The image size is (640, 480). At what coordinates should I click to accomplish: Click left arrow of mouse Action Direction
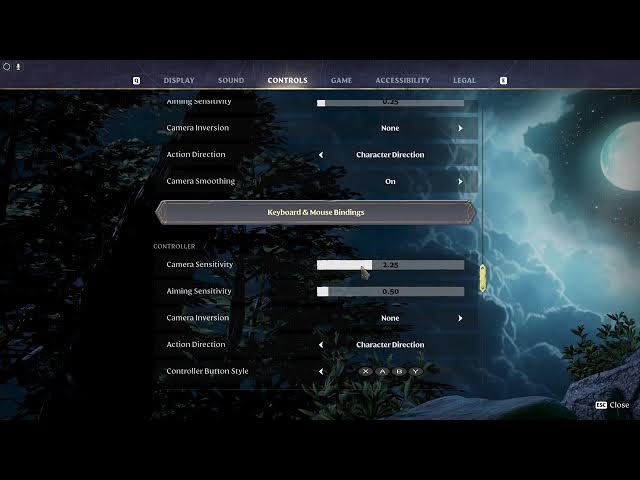321,155
